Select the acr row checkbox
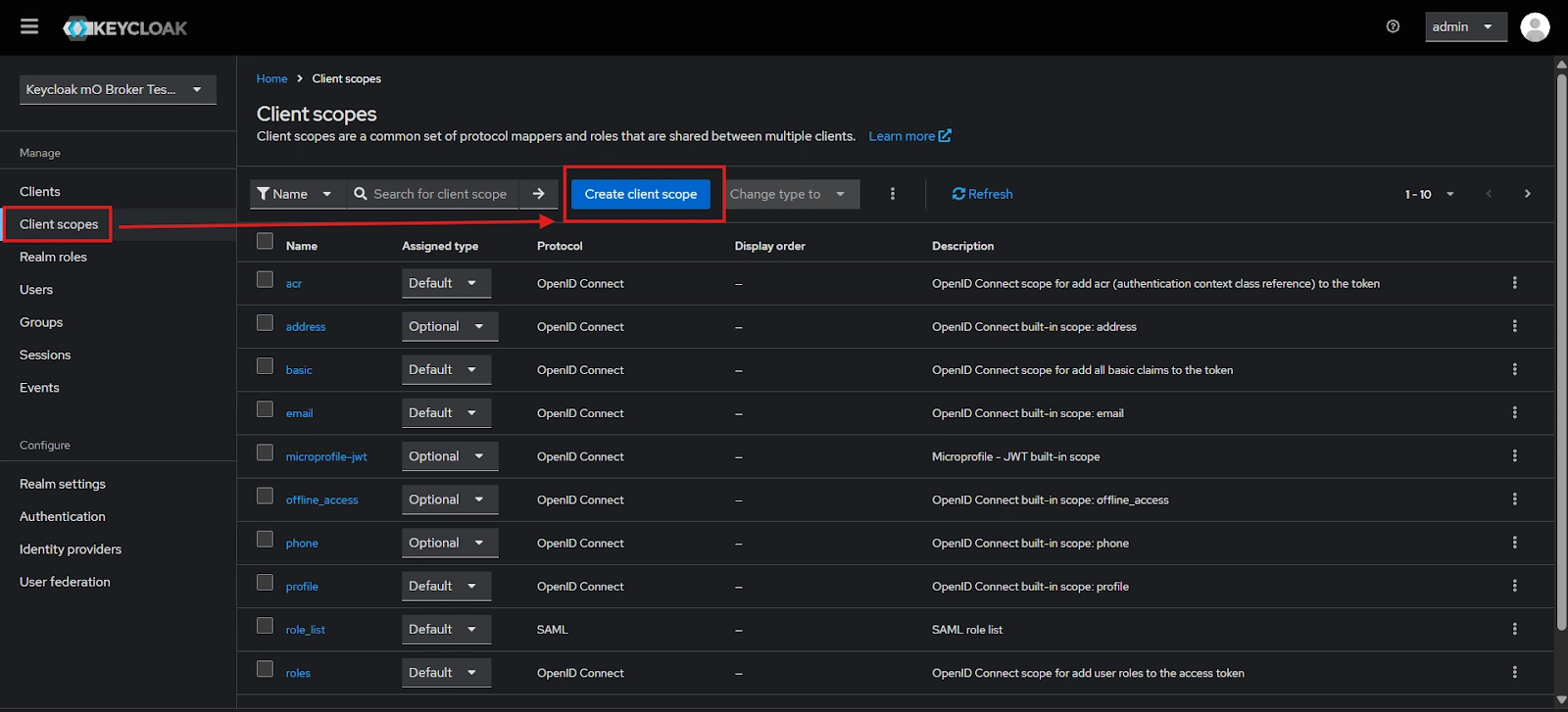This screenshot has height=712, width=1568. coord(265,279)
